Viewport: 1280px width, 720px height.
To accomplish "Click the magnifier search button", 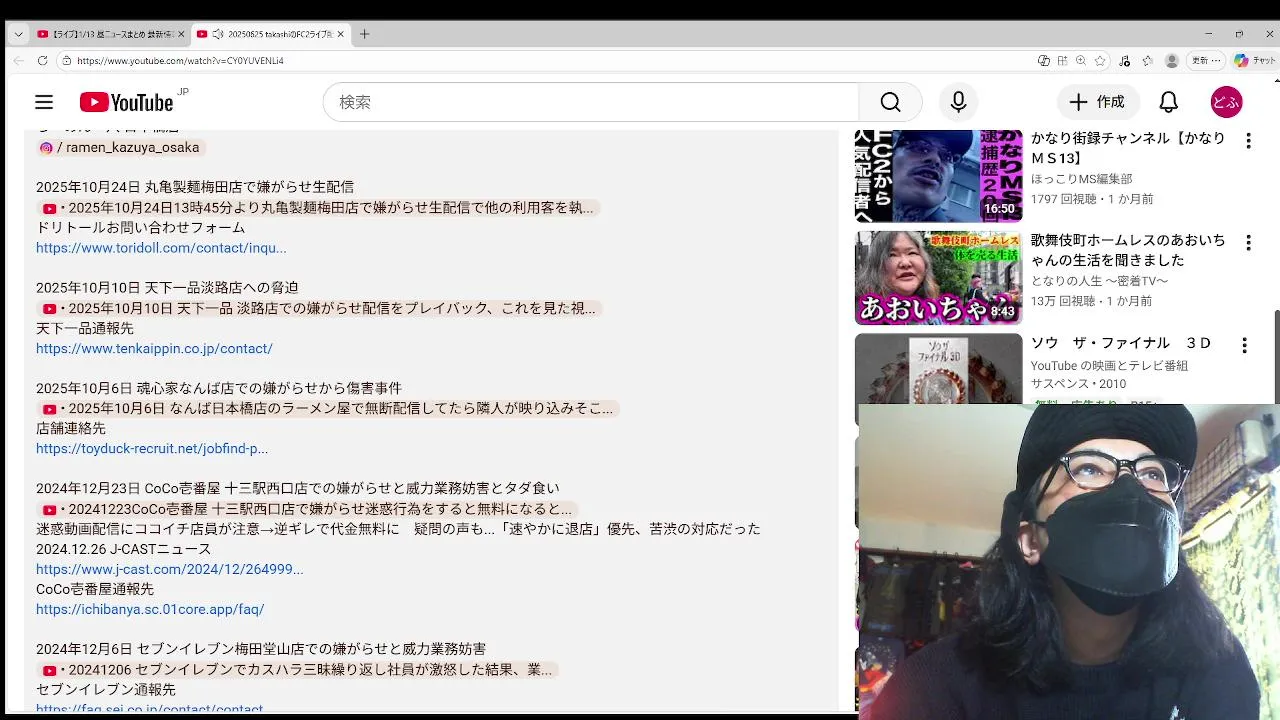I will point(890,102).
